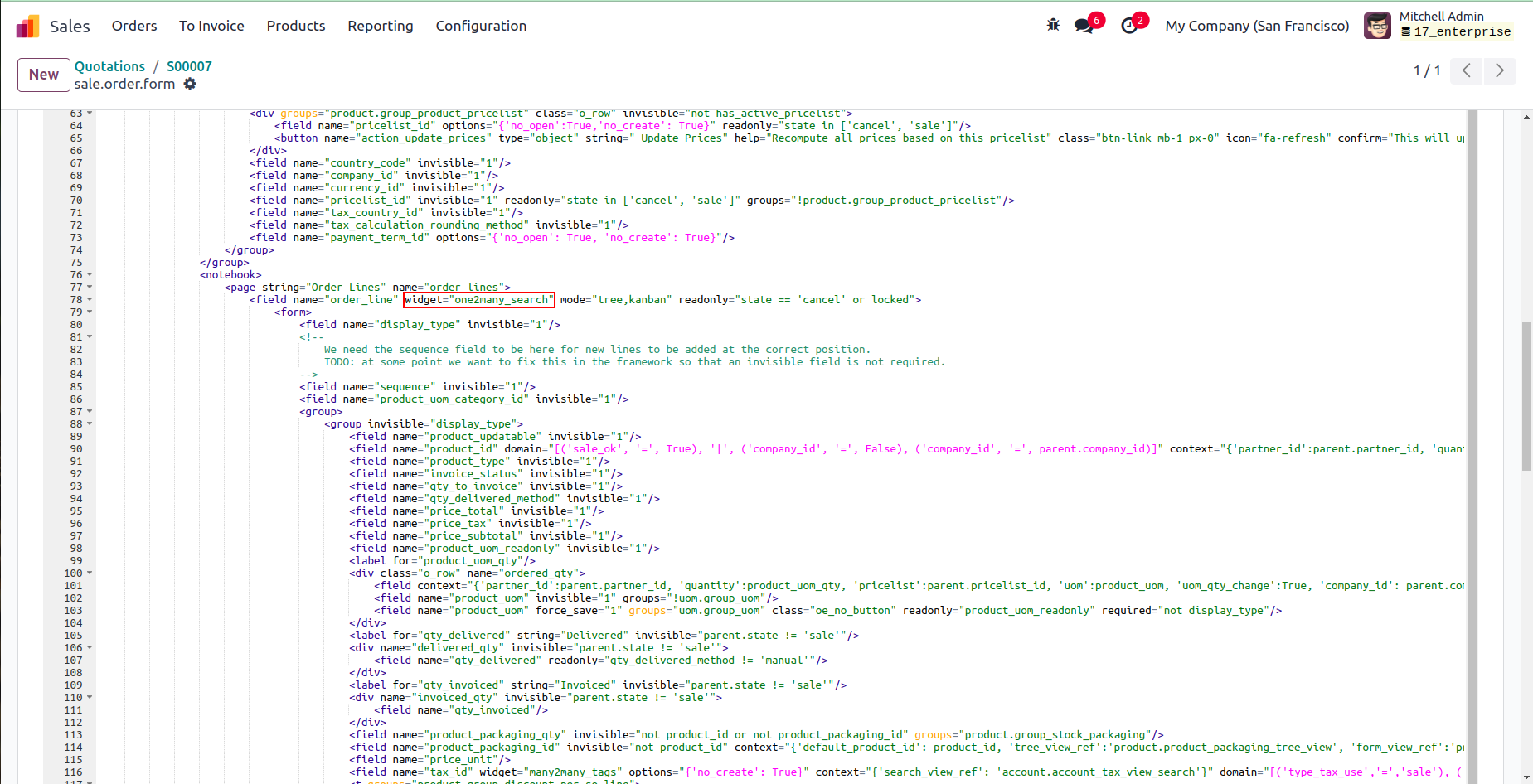Viewport: 1533px width, 784px height.
Task: Click the New button
Action: tap(44, 75)
